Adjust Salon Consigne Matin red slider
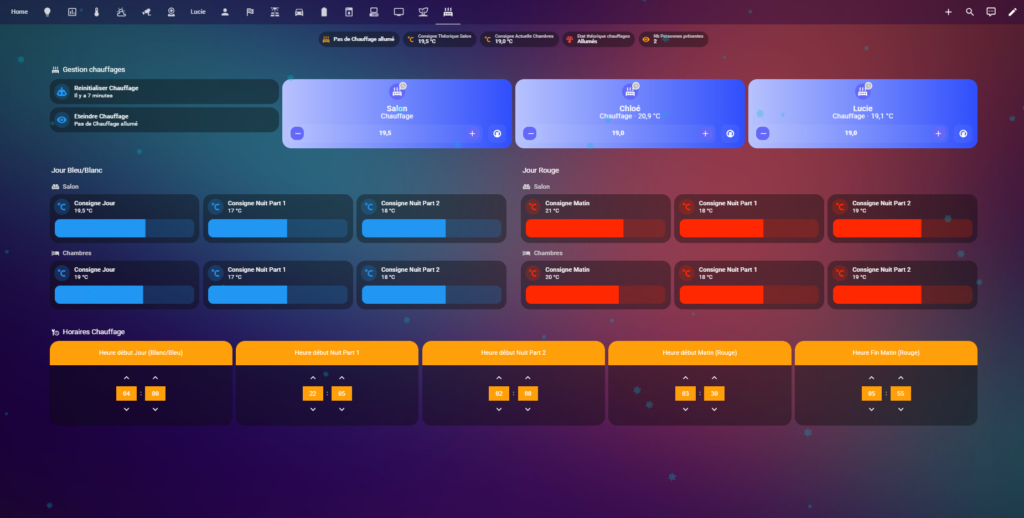 click(594, 229)
